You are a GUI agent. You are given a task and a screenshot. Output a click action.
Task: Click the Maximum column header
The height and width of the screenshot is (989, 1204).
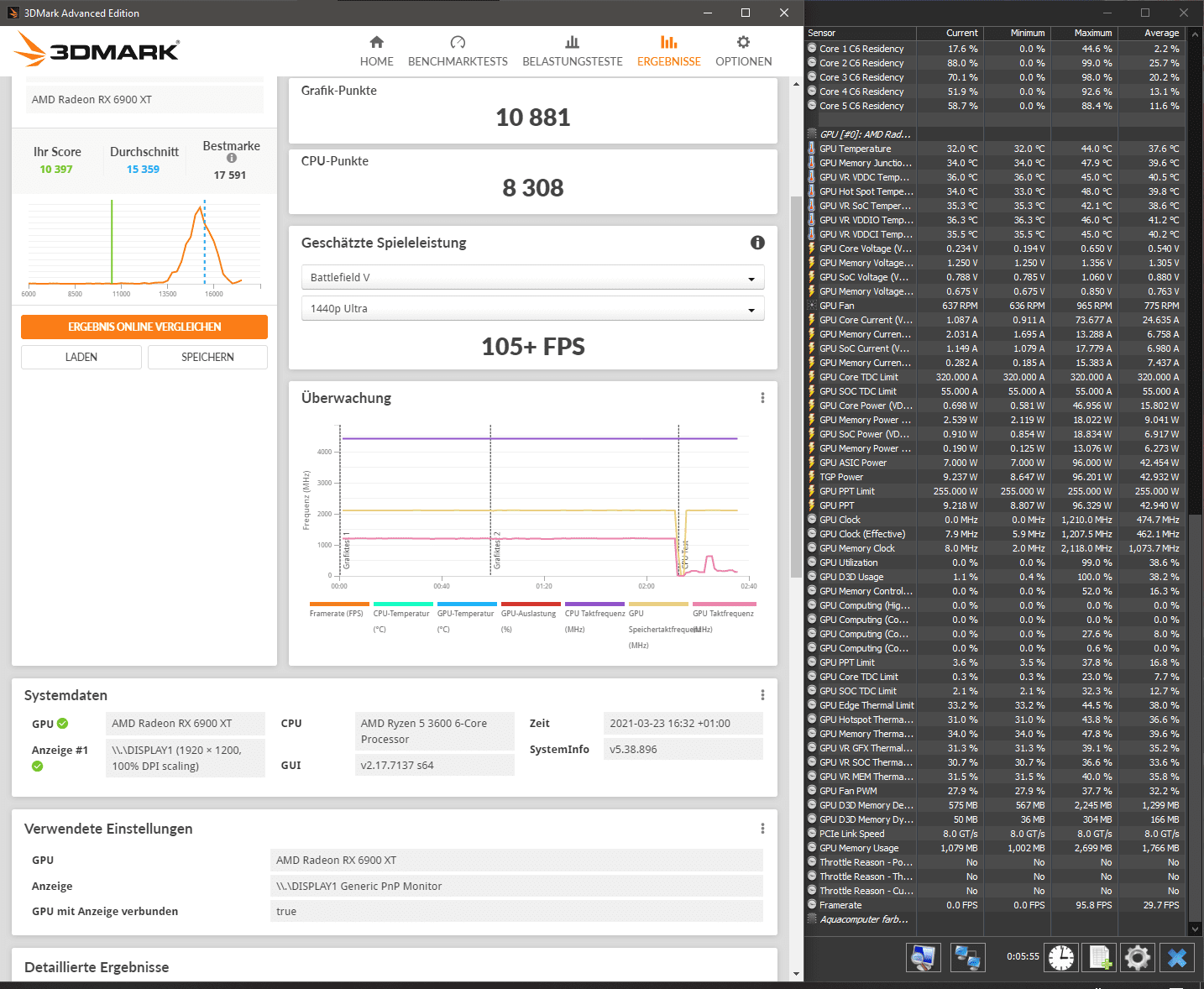[x=1084, y=33]
